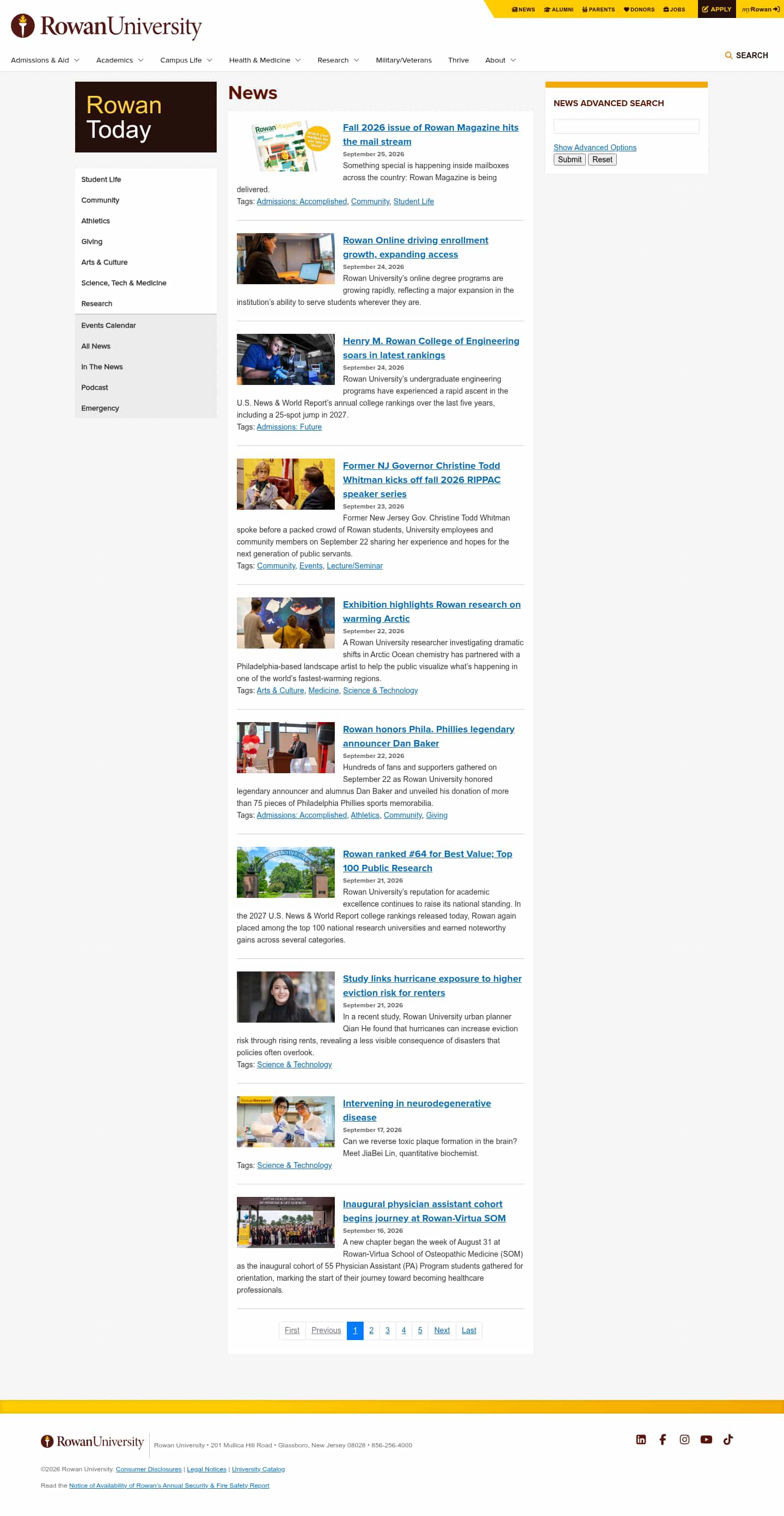Open Consumer Disclosures footer link
The height and width of the screenshot is (1516, 784).
148,1470
